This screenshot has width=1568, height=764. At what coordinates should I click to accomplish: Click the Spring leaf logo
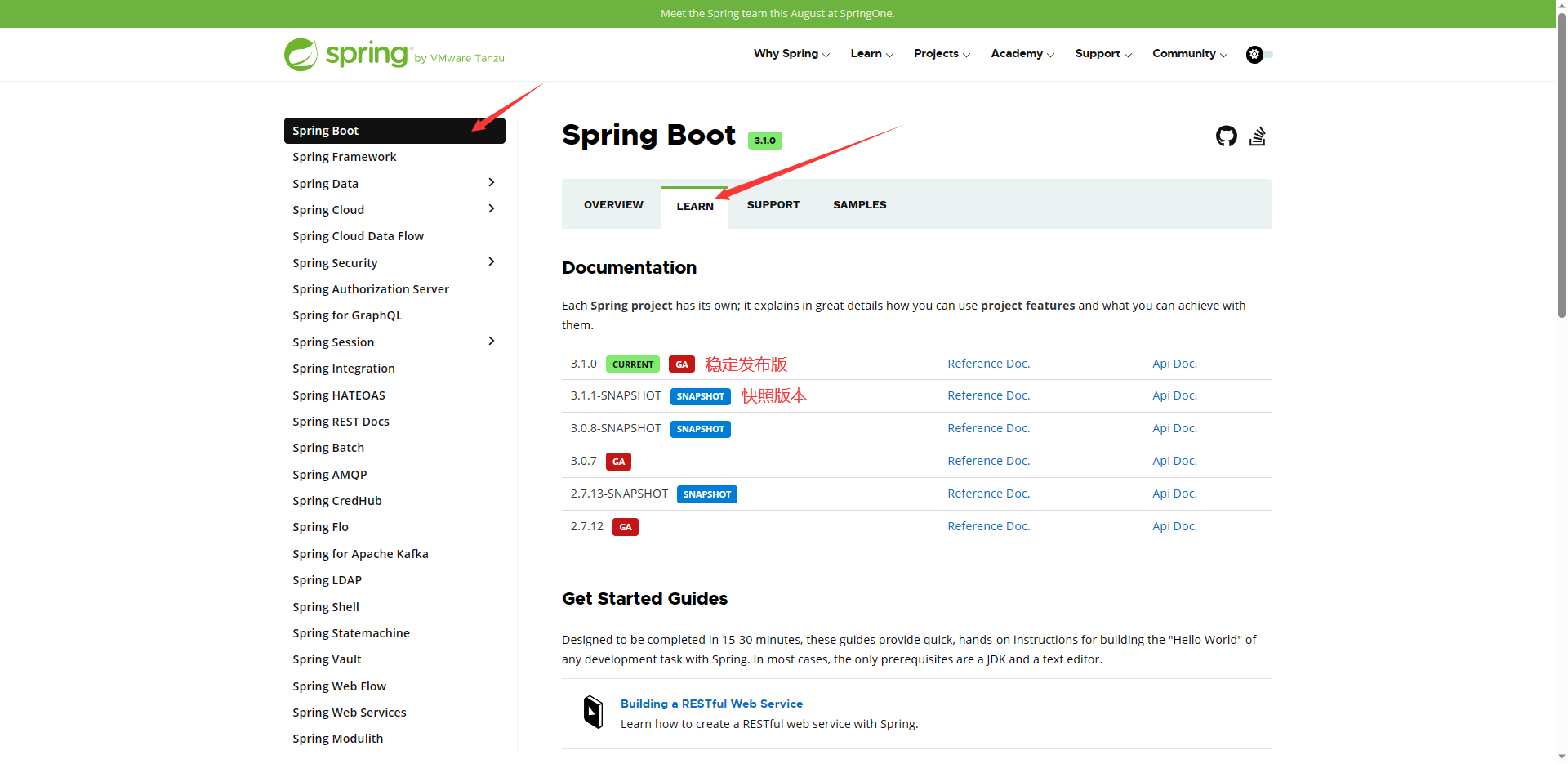301,55
